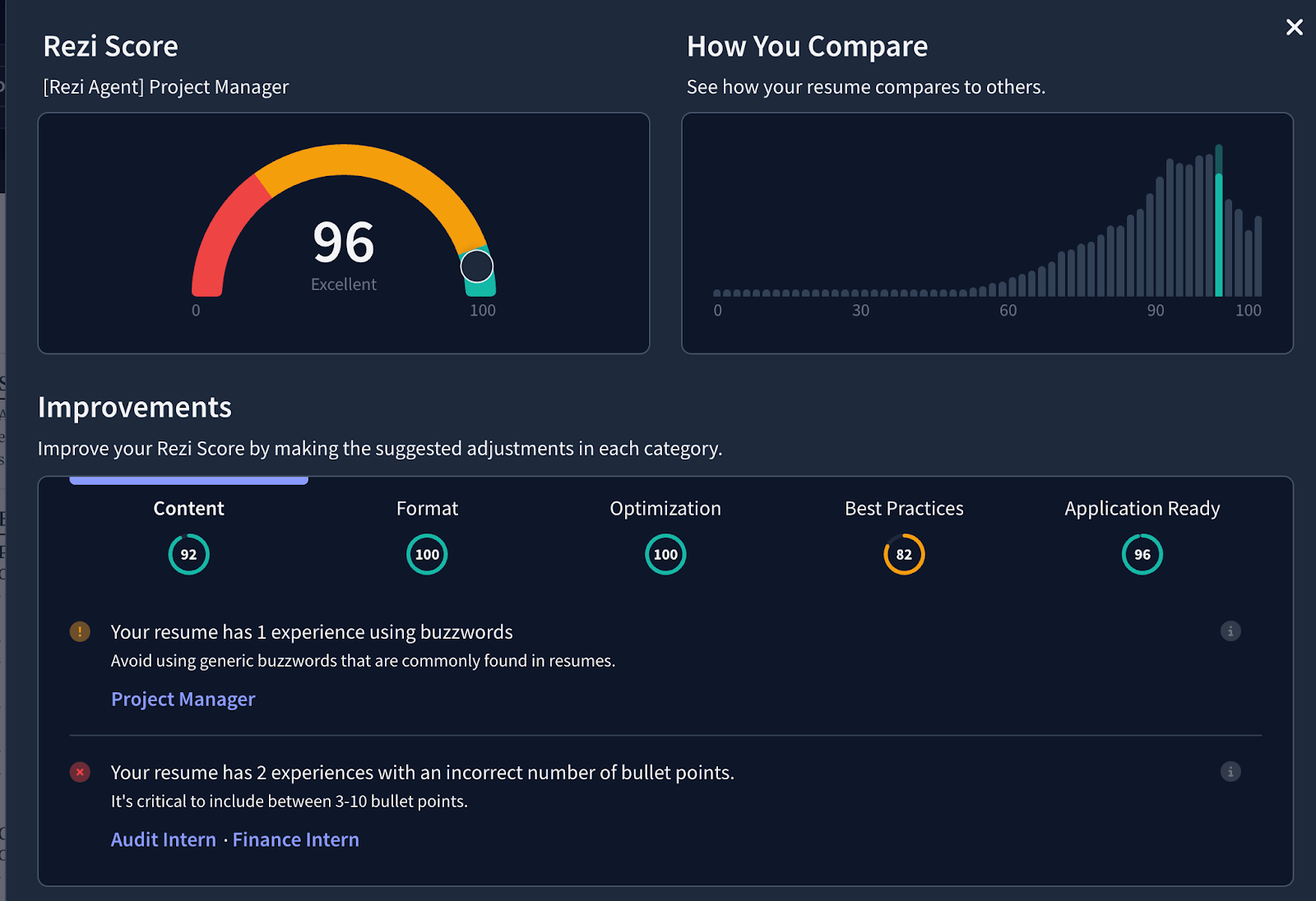1316x901 pixels.
Task: Open the Audit Intern experience link
Action: tap(164, 839)
